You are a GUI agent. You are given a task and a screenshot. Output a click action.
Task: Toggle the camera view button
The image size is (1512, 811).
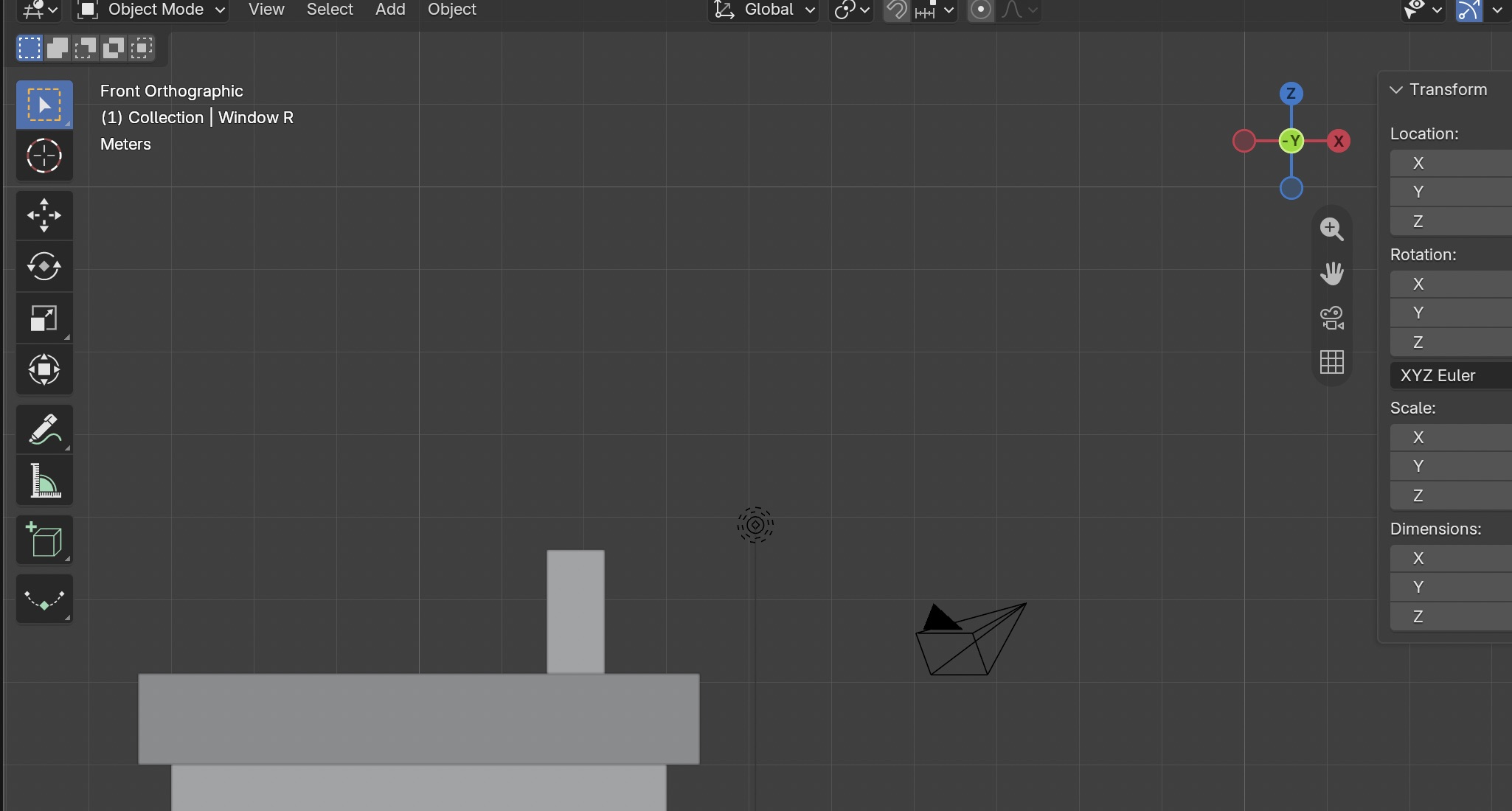click(x=1331, y=318)
